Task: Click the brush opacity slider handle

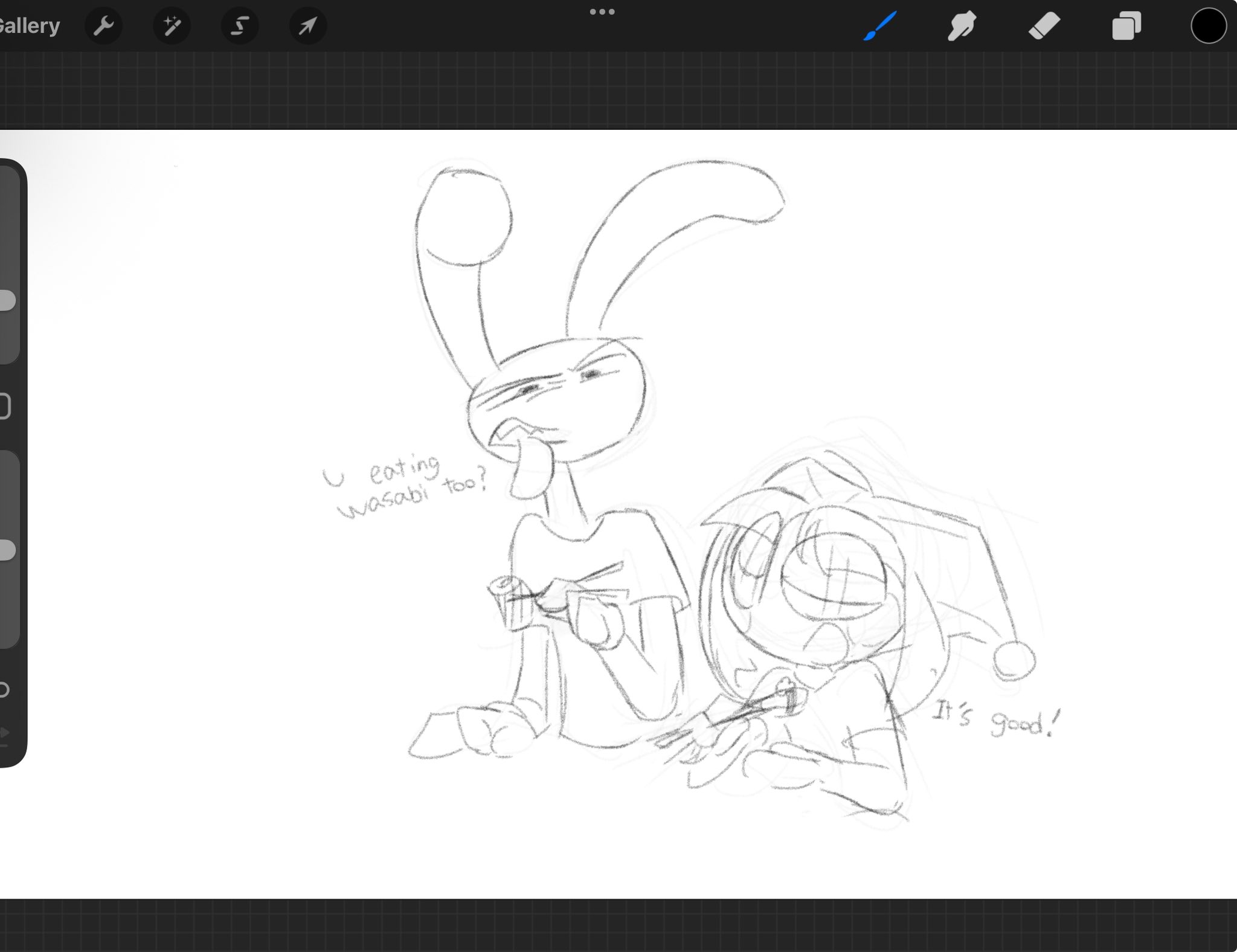Action: pyautogui.click(x=7, y=550)
